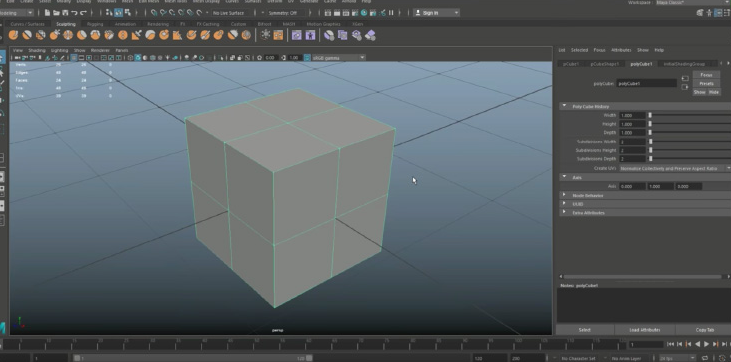Open the initialShadingGroup attribute tab
Image resolution: width=731 pixels, height=362 pixels.
[684, 64]
